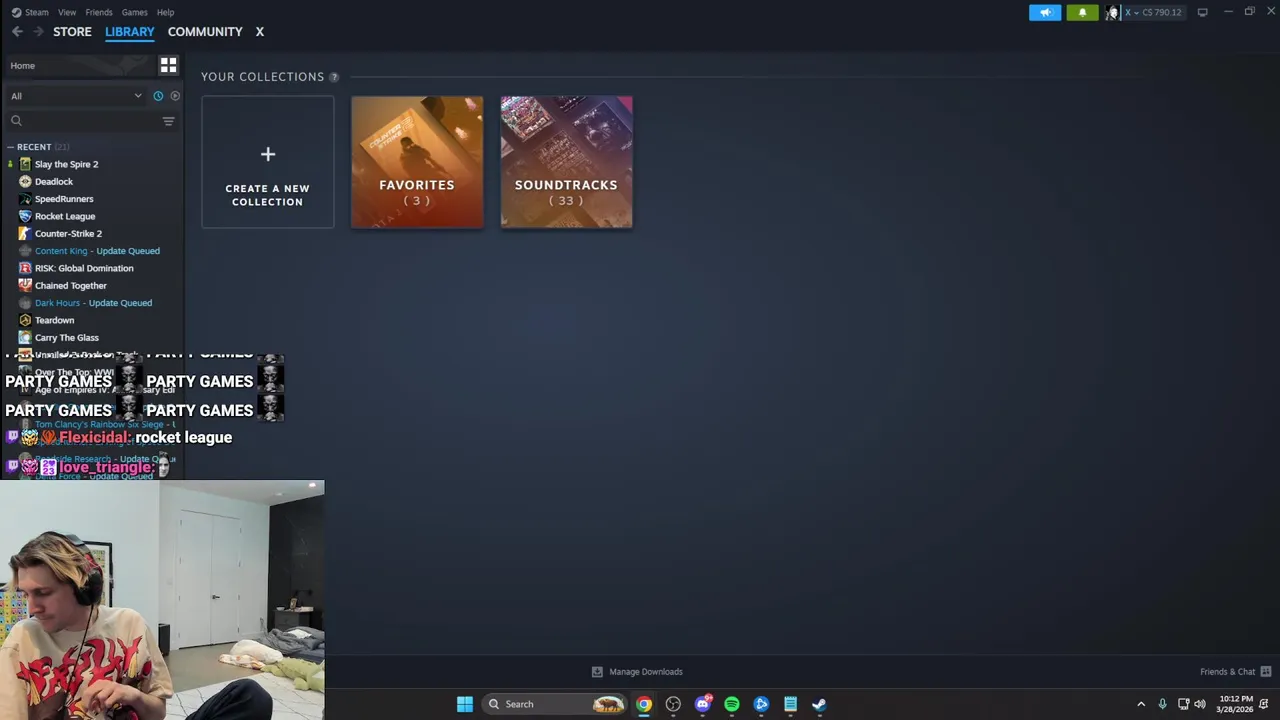Select Chained Together in the games list
This screenshot has height=720, width=1280.
coord(70,286)
